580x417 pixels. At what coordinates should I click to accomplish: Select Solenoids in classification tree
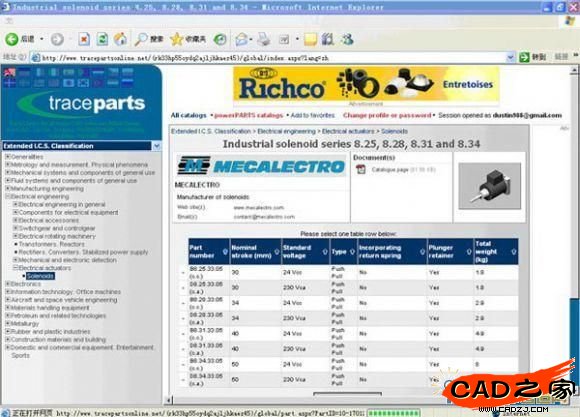(x=40, y=276)
